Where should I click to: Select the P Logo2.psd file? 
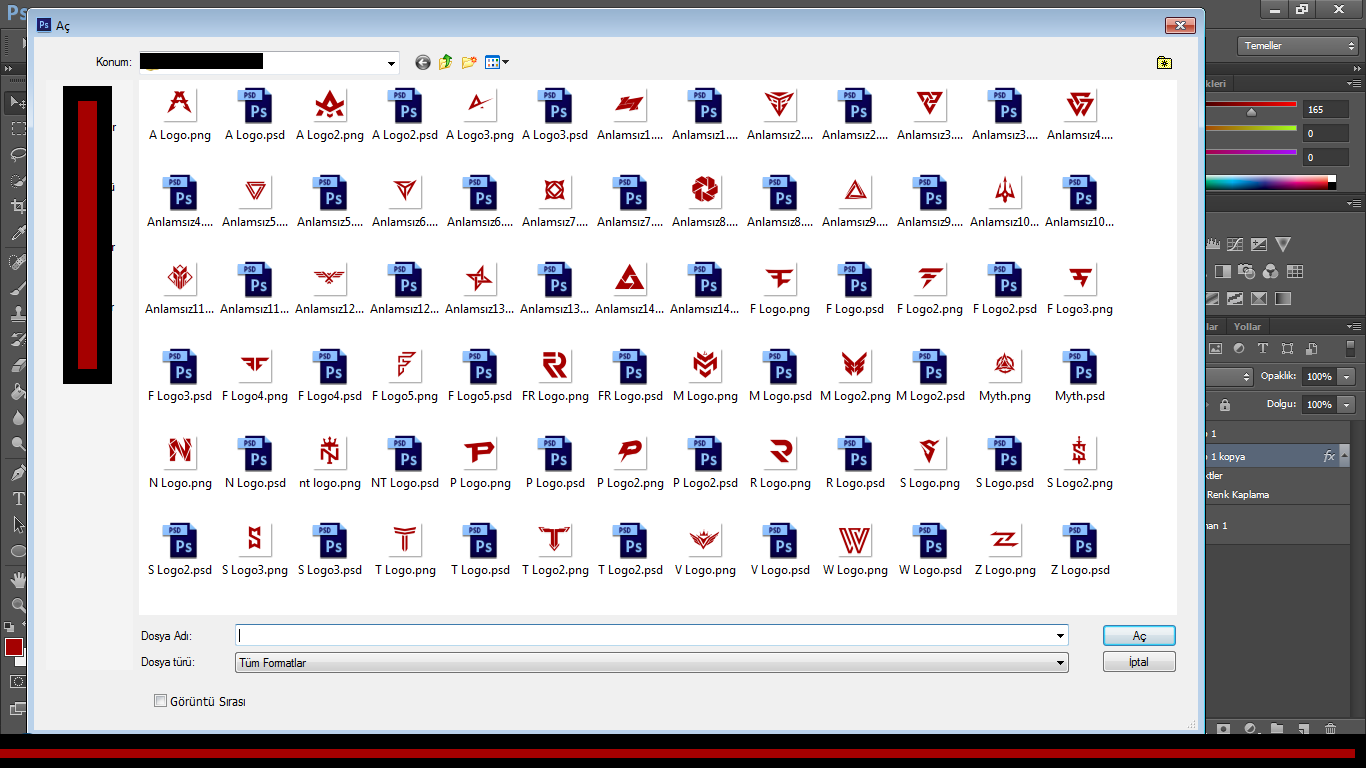click(705, 464)
